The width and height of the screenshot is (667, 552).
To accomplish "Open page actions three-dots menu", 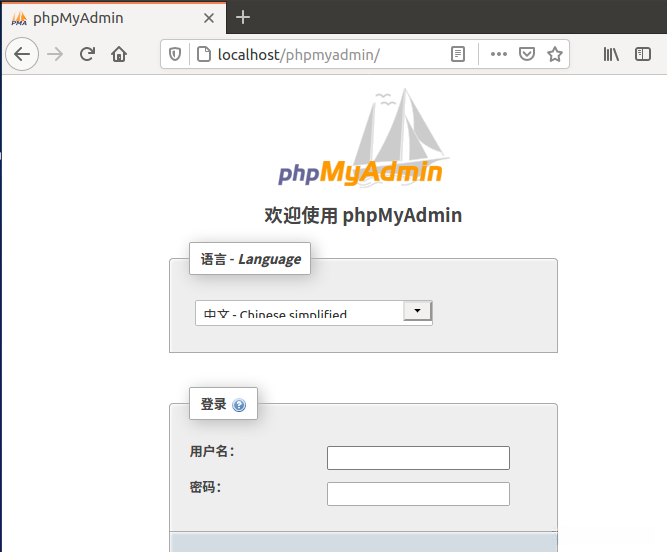I will (x=499, y=54).
